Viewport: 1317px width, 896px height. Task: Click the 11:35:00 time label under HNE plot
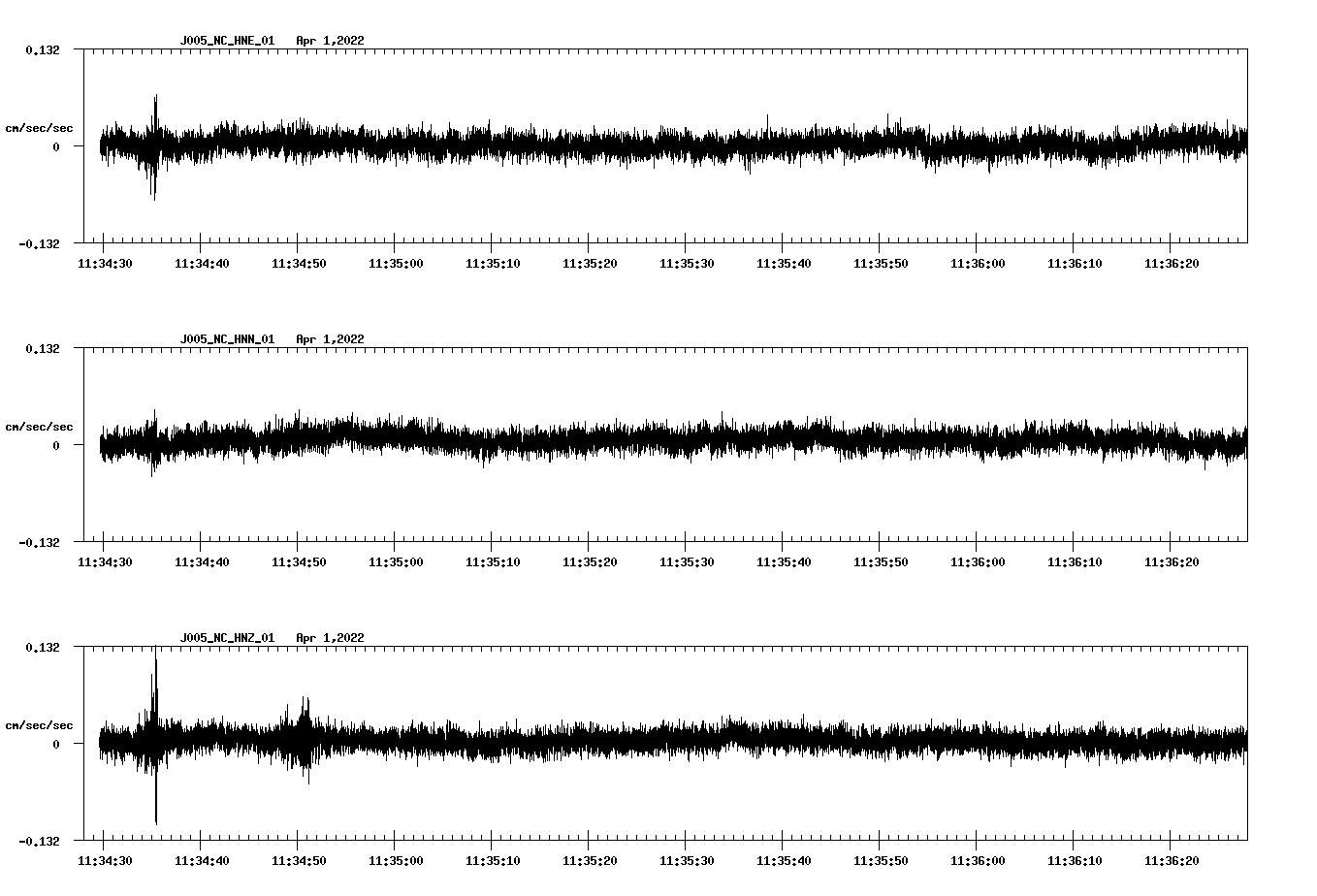click(x=396, y=264)
